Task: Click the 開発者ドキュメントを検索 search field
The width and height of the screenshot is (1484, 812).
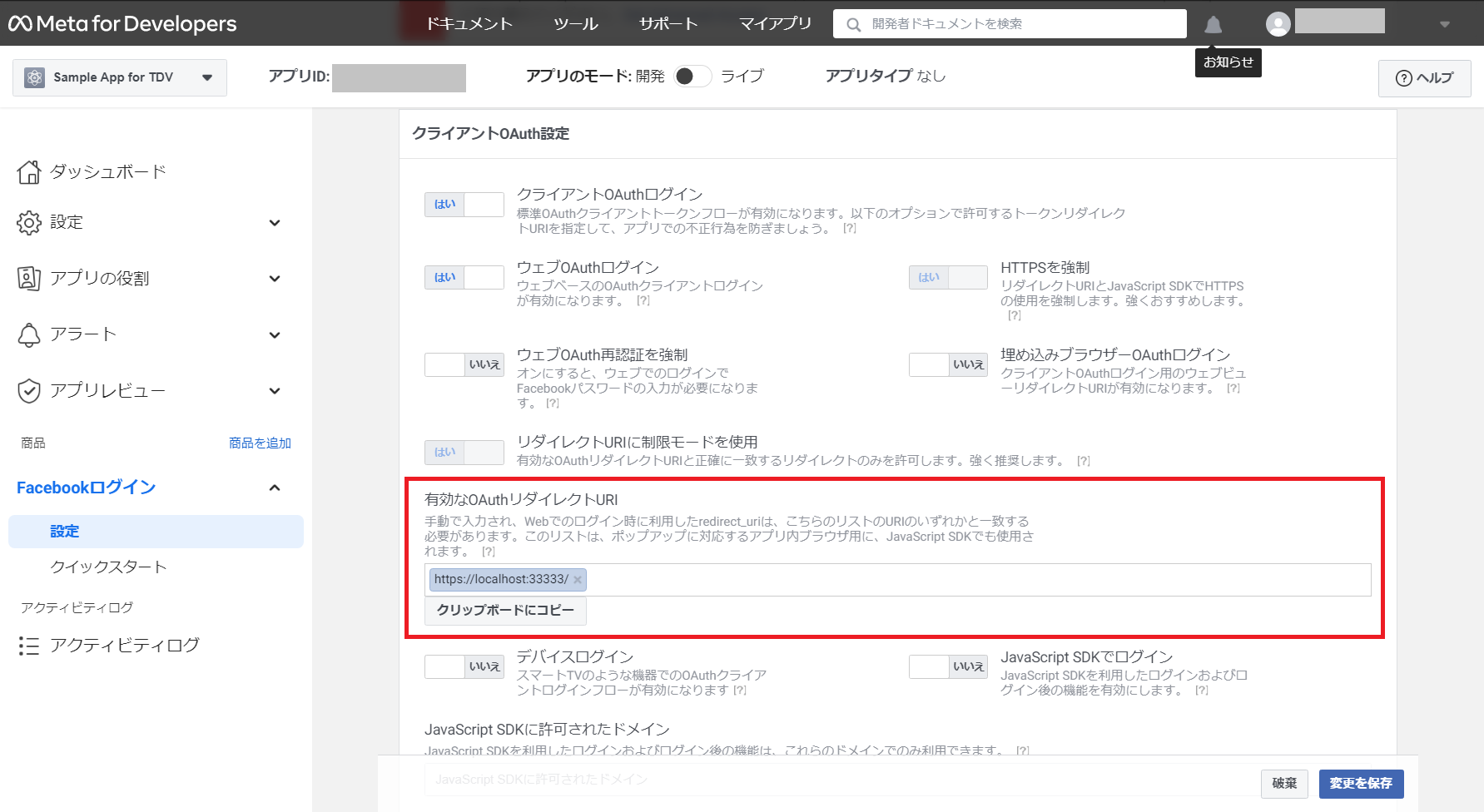Action: point(1010,24)
